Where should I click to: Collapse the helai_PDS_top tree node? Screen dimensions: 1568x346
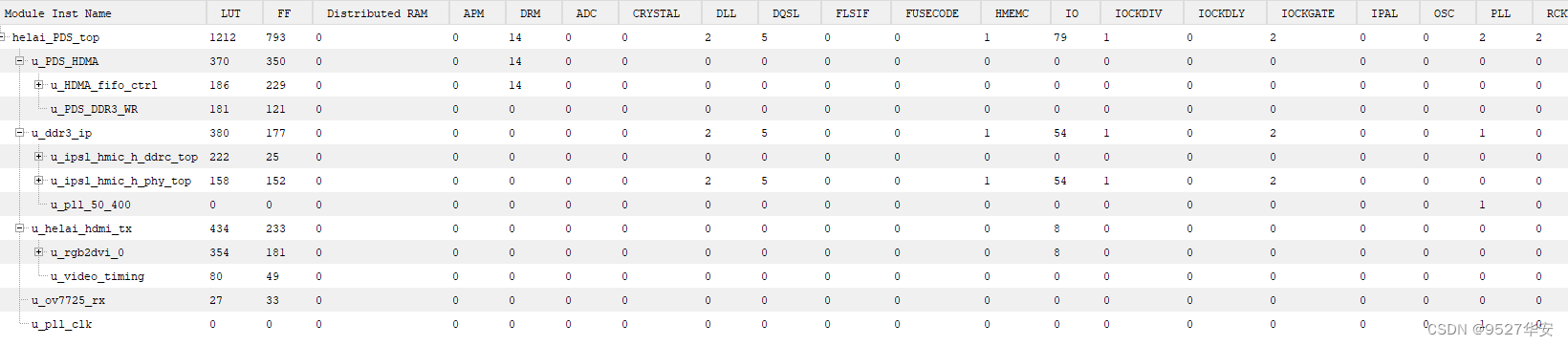click(x=3, y=36)
